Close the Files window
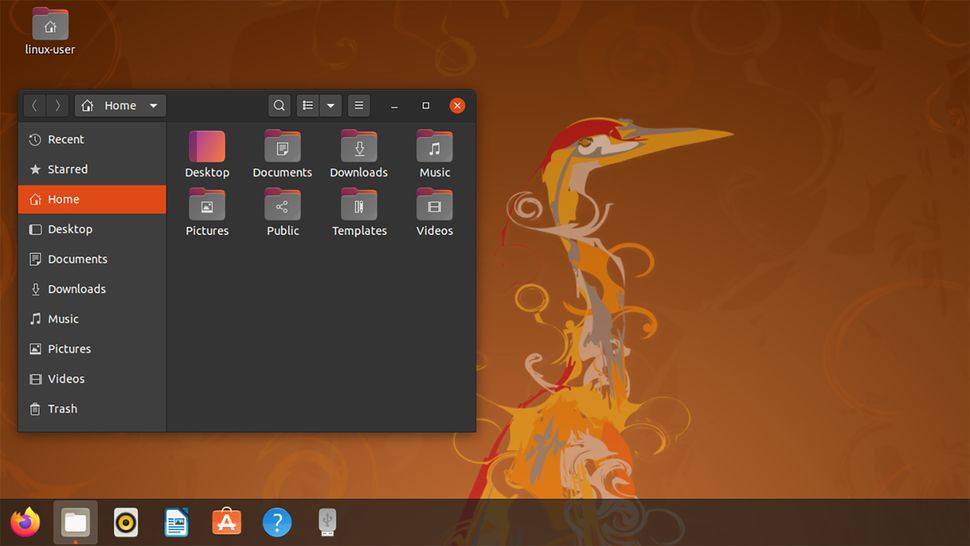This screenshot has height=546, width=970. (457, 106)
